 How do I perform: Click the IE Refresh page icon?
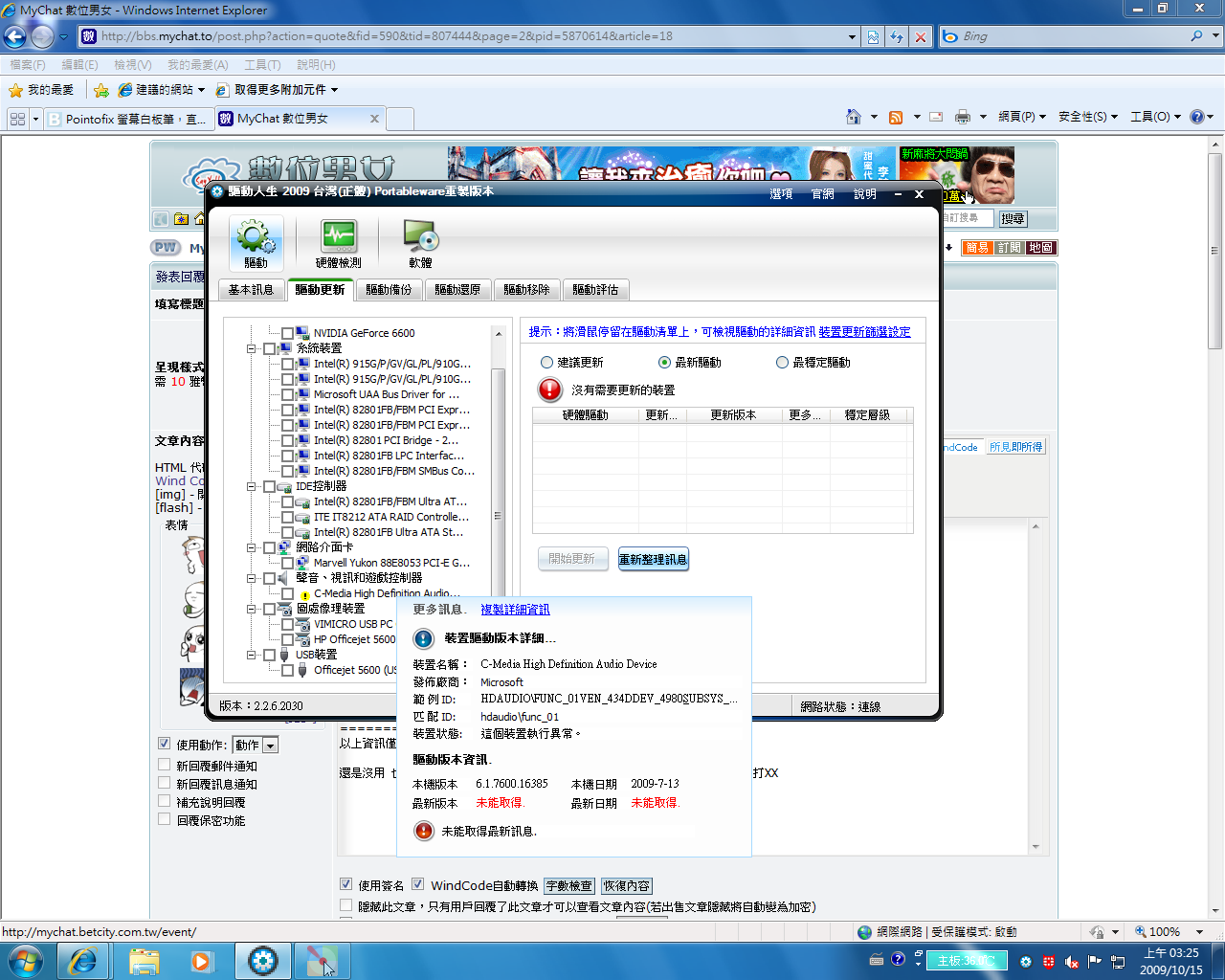(897, 36)
